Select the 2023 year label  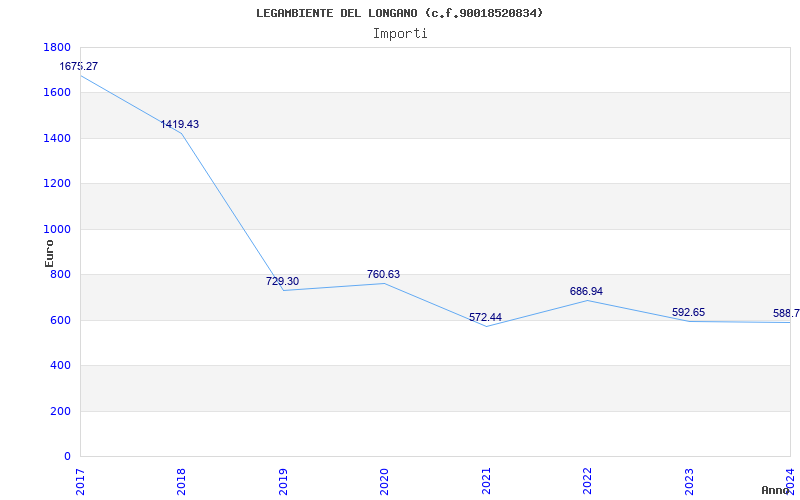689,482
